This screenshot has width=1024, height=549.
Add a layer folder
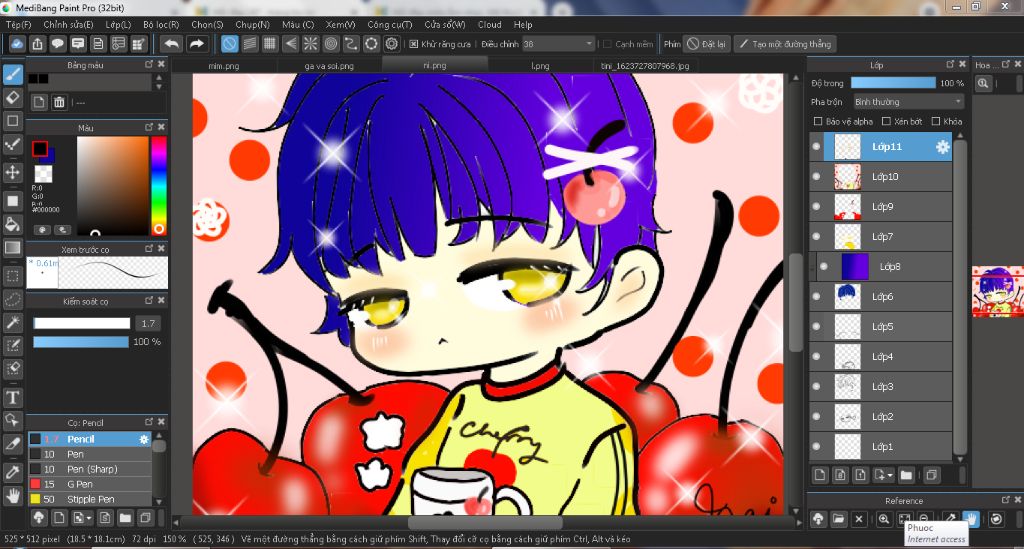coord(906,475)
